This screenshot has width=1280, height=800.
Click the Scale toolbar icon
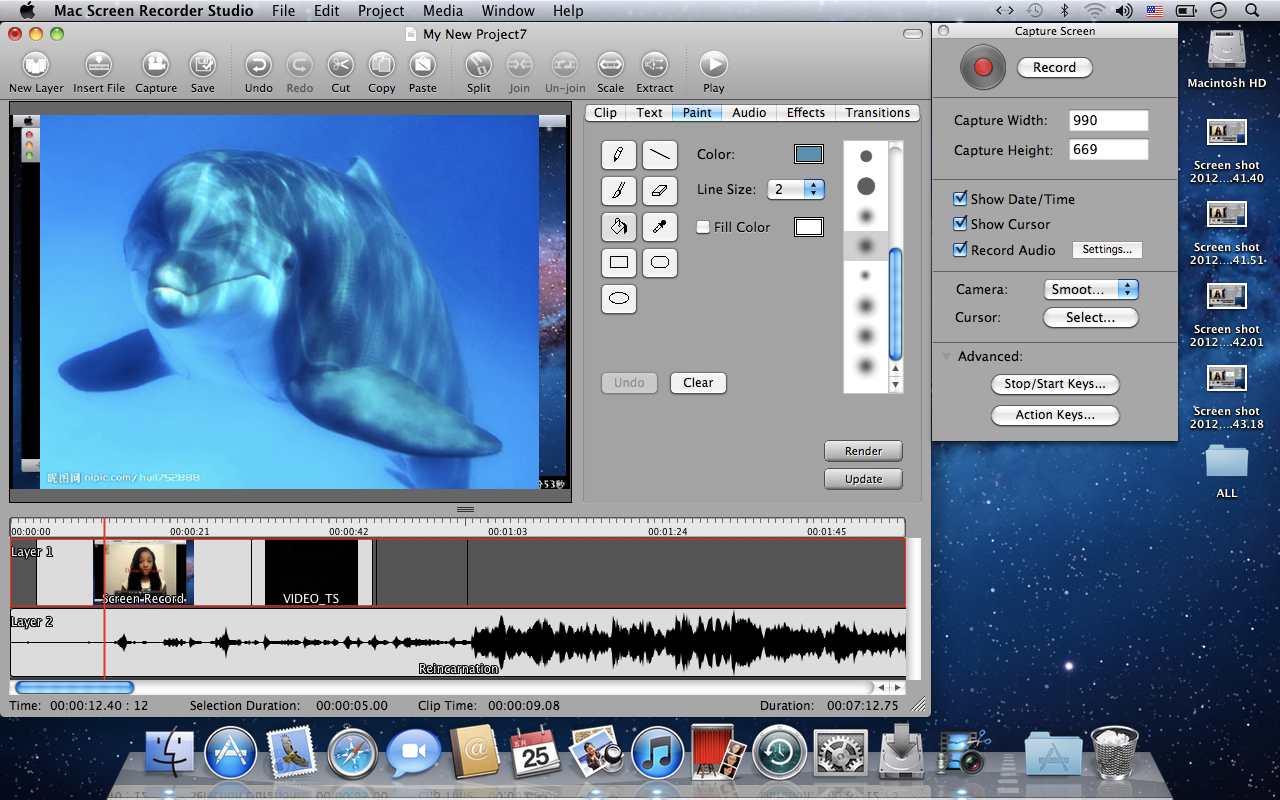[611, 66]
